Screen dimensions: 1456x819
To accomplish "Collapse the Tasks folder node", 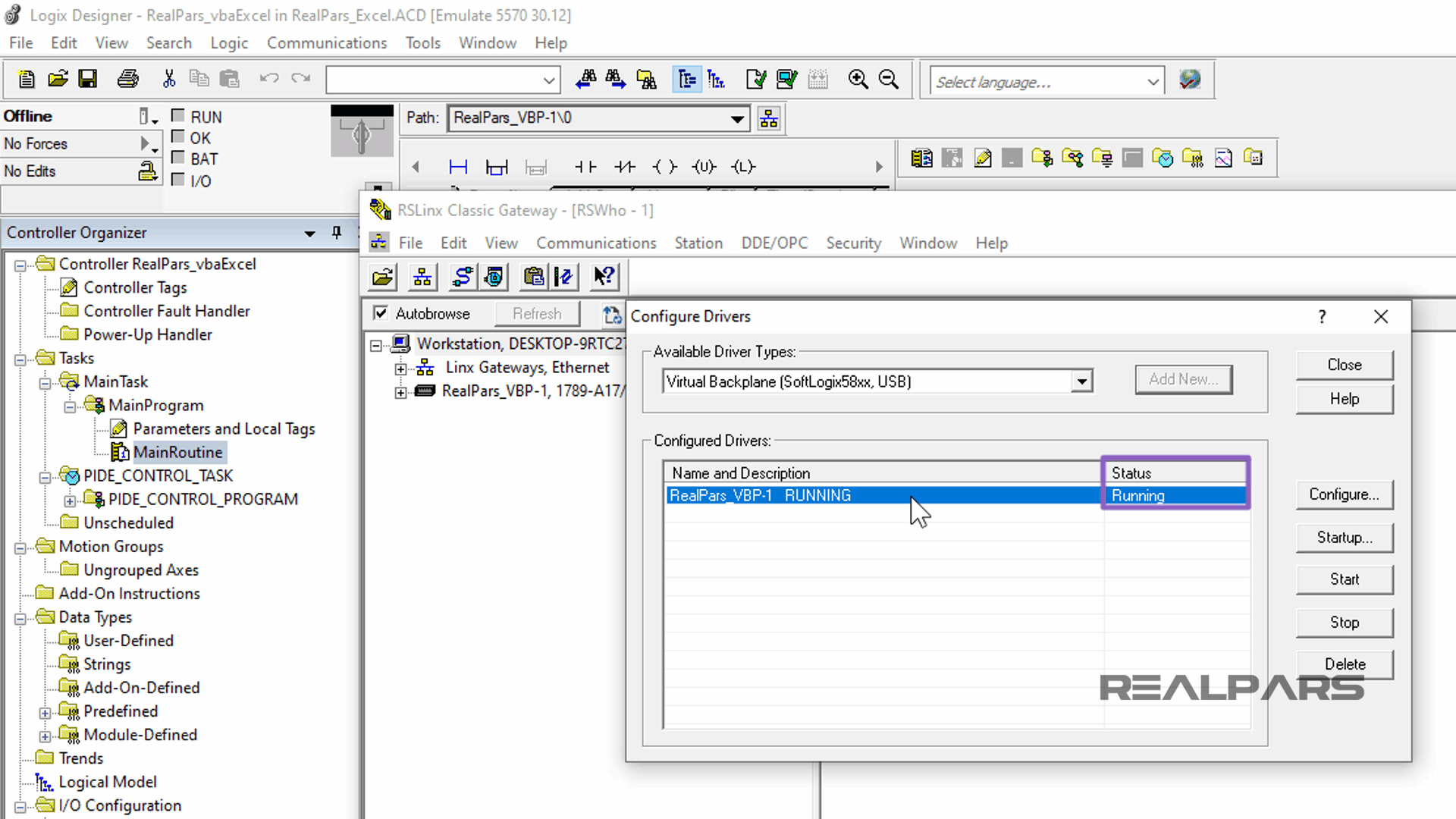I will pos(20,359).
